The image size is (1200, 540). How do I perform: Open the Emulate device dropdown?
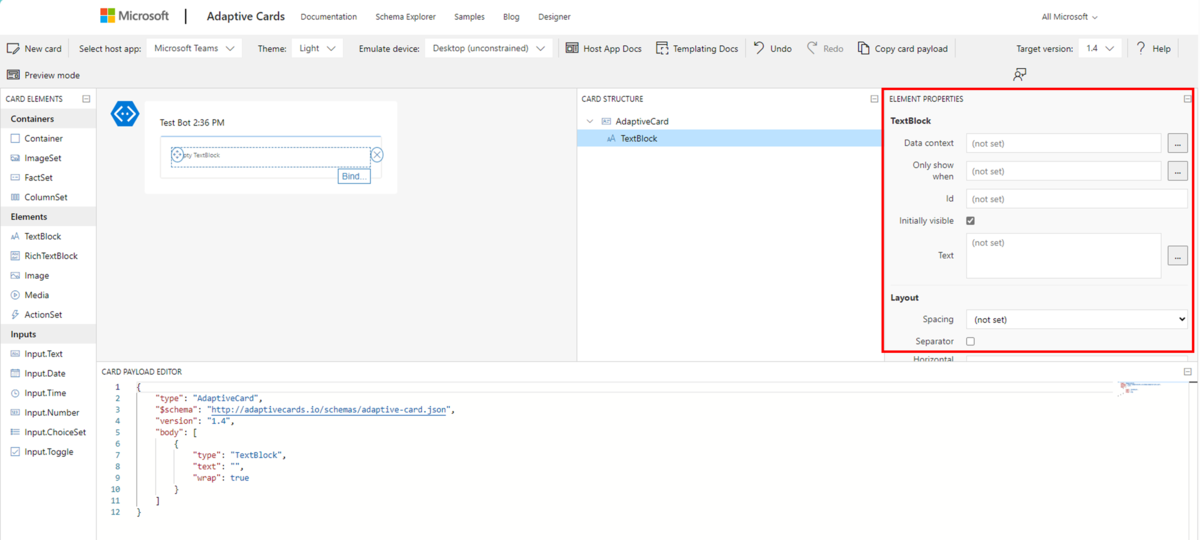point(489,48)
